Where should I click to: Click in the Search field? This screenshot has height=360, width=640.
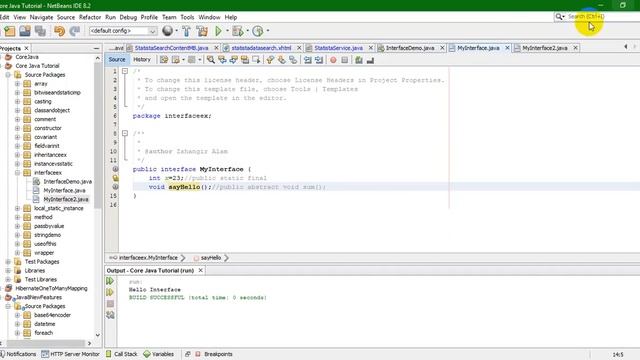(x=596, y=17)
